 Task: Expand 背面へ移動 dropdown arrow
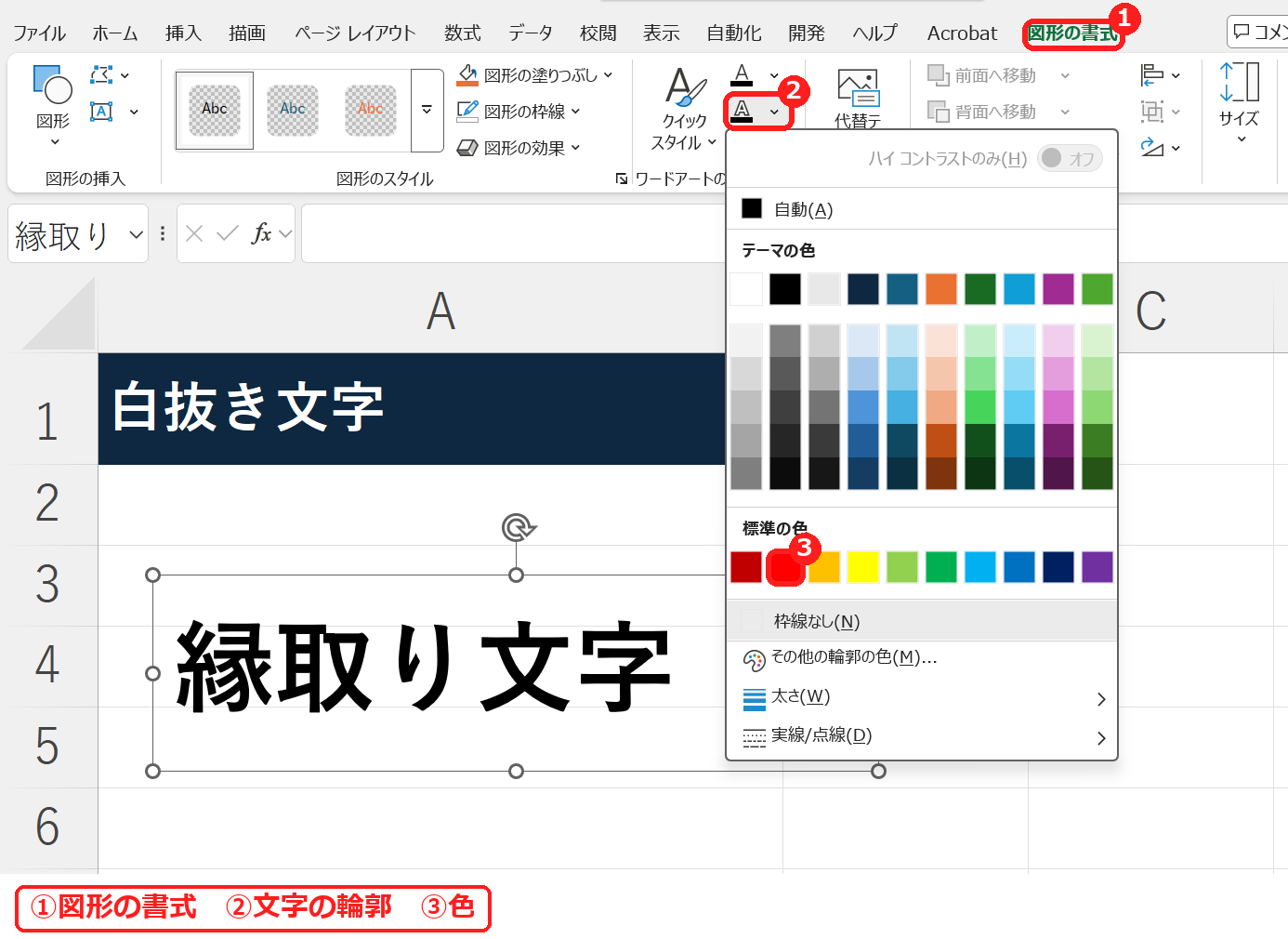point(1065,112)
